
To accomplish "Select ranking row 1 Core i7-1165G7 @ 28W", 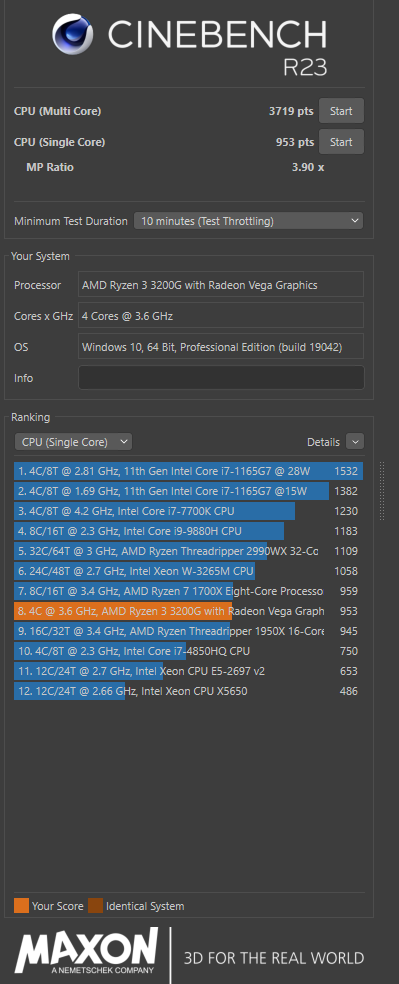I will point(188,471).
